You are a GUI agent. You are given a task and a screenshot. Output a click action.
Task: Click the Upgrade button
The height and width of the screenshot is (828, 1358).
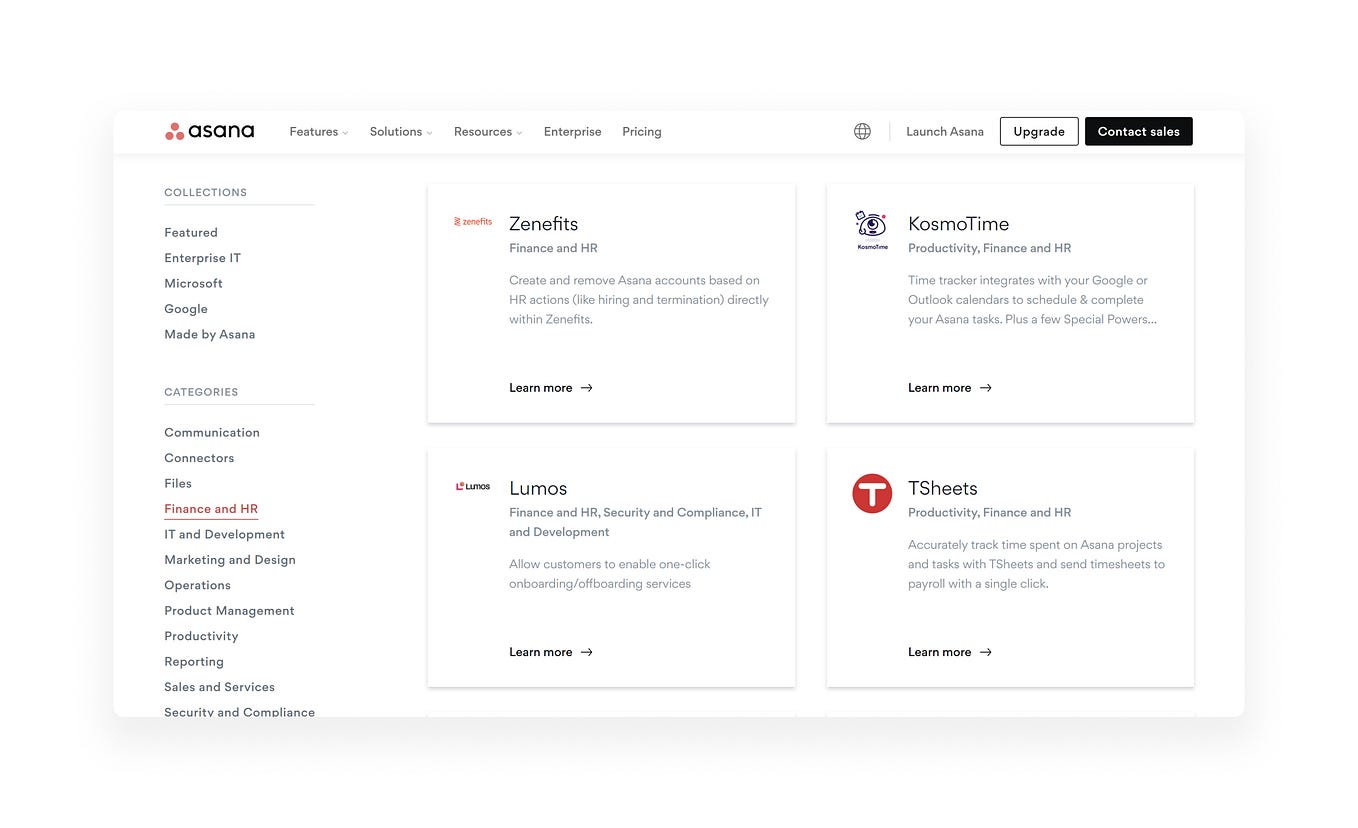pos(1038,131)
